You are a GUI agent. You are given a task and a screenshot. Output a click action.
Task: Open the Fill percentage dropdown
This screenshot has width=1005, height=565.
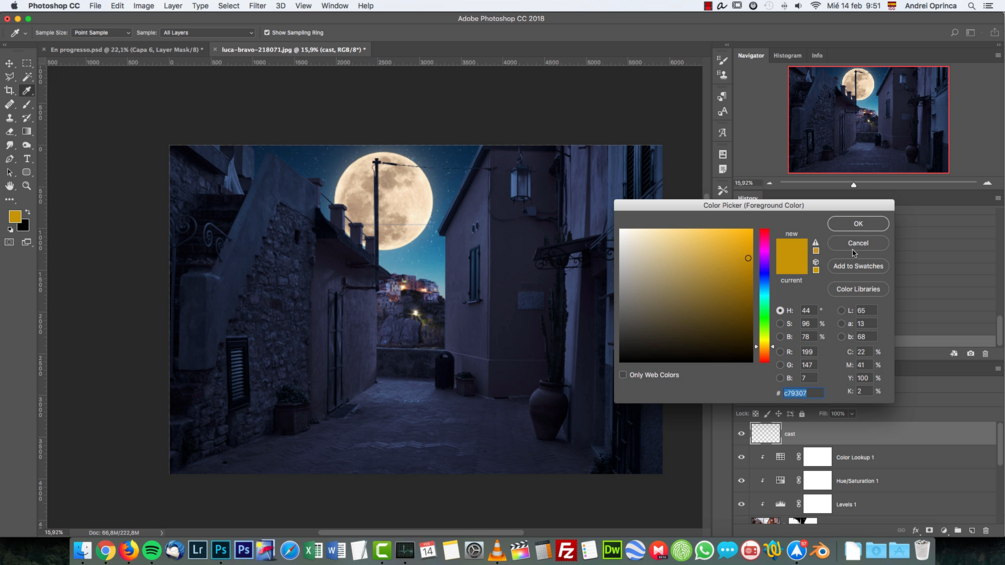point(852,414)
